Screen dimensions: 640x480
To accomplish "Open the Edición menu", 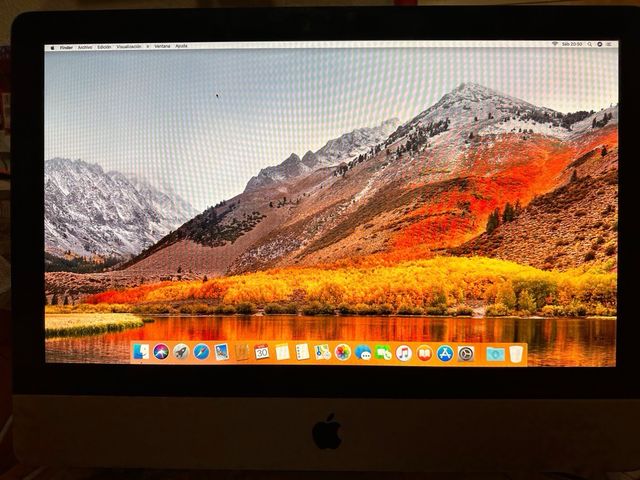I will (x=104, y=47).
